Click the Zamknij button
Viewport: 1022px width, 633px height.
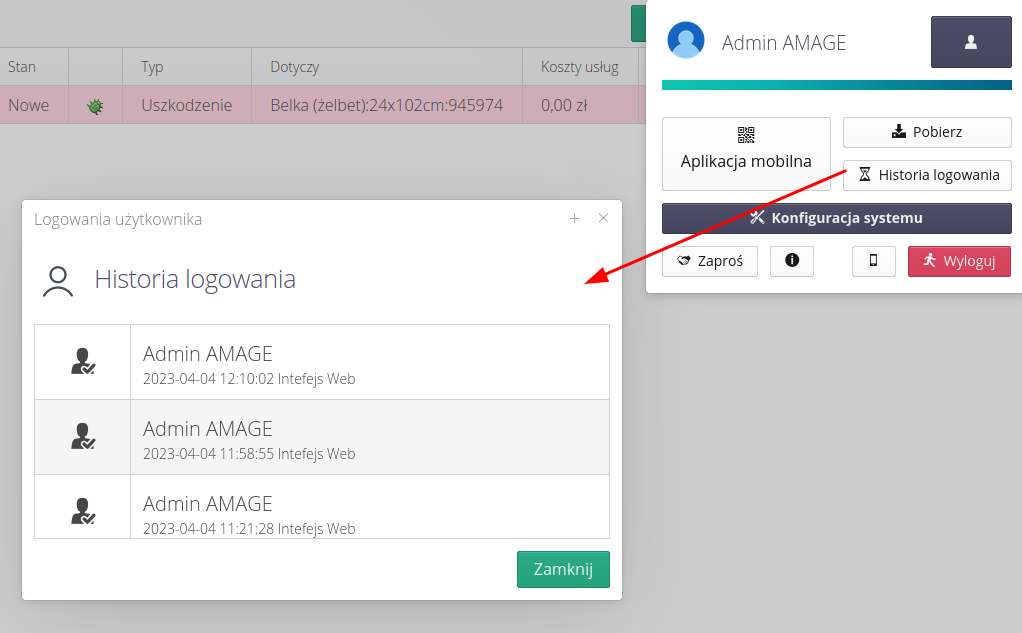(563, 569)
